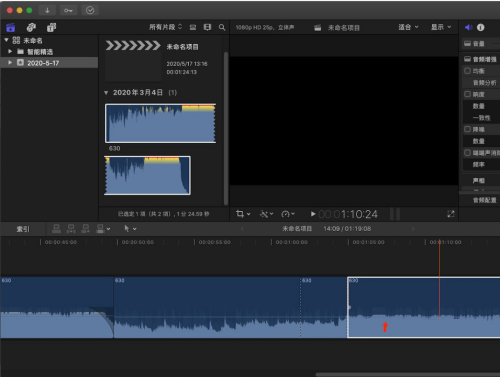The image size is (500, 377).
Task: Insert selected clip into the timeline
Action: (71, 229)
